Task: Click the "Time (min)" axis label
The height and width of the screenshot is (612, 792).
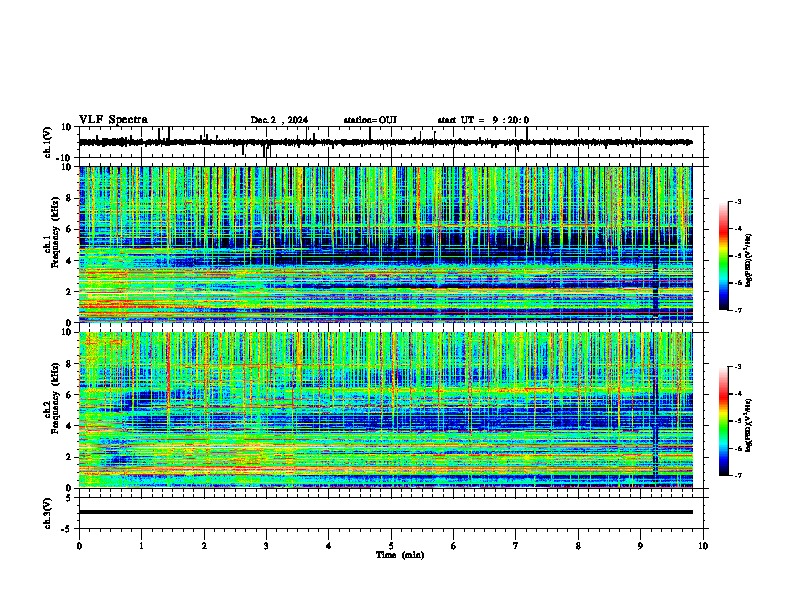Action: click(x=400, y=555)
